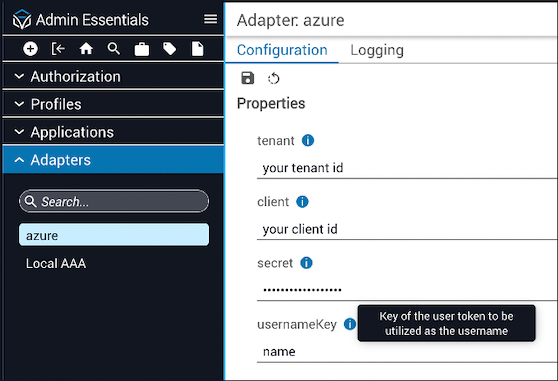Collapse the Adapters section
The image size is (558, 381).
point(113,160)
